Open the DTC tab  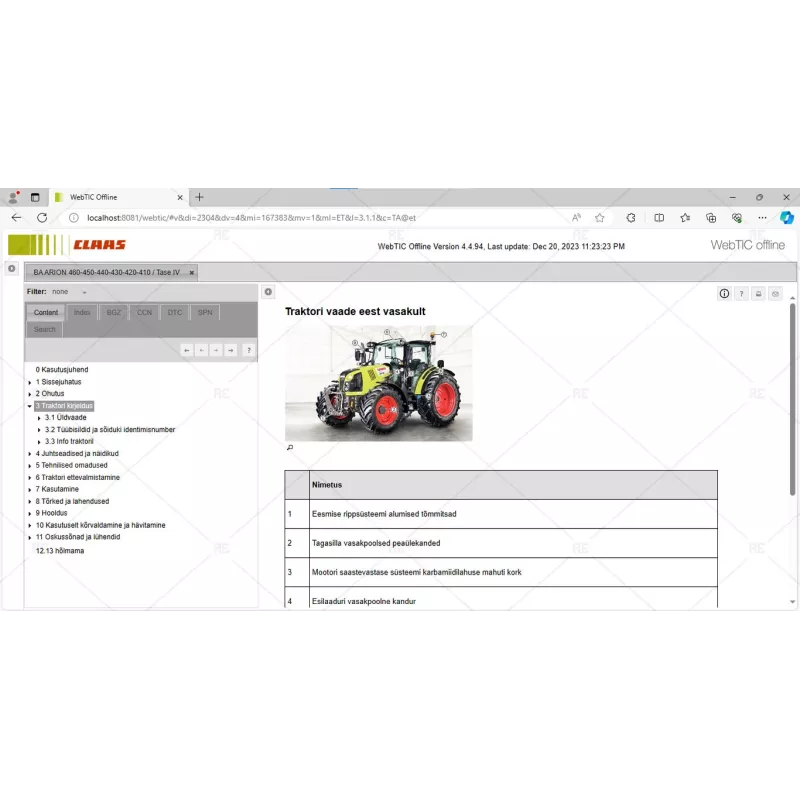coord(174,312)
